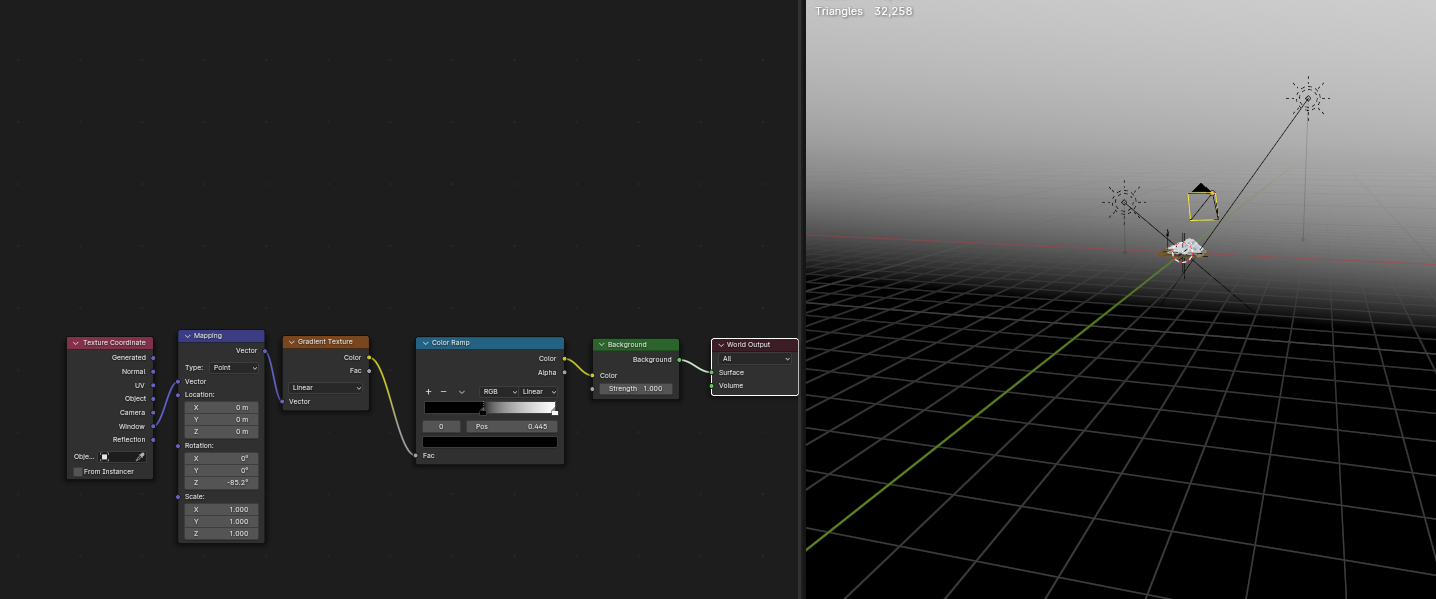
Task: Open the black stop color swatch
Action: 491,442
